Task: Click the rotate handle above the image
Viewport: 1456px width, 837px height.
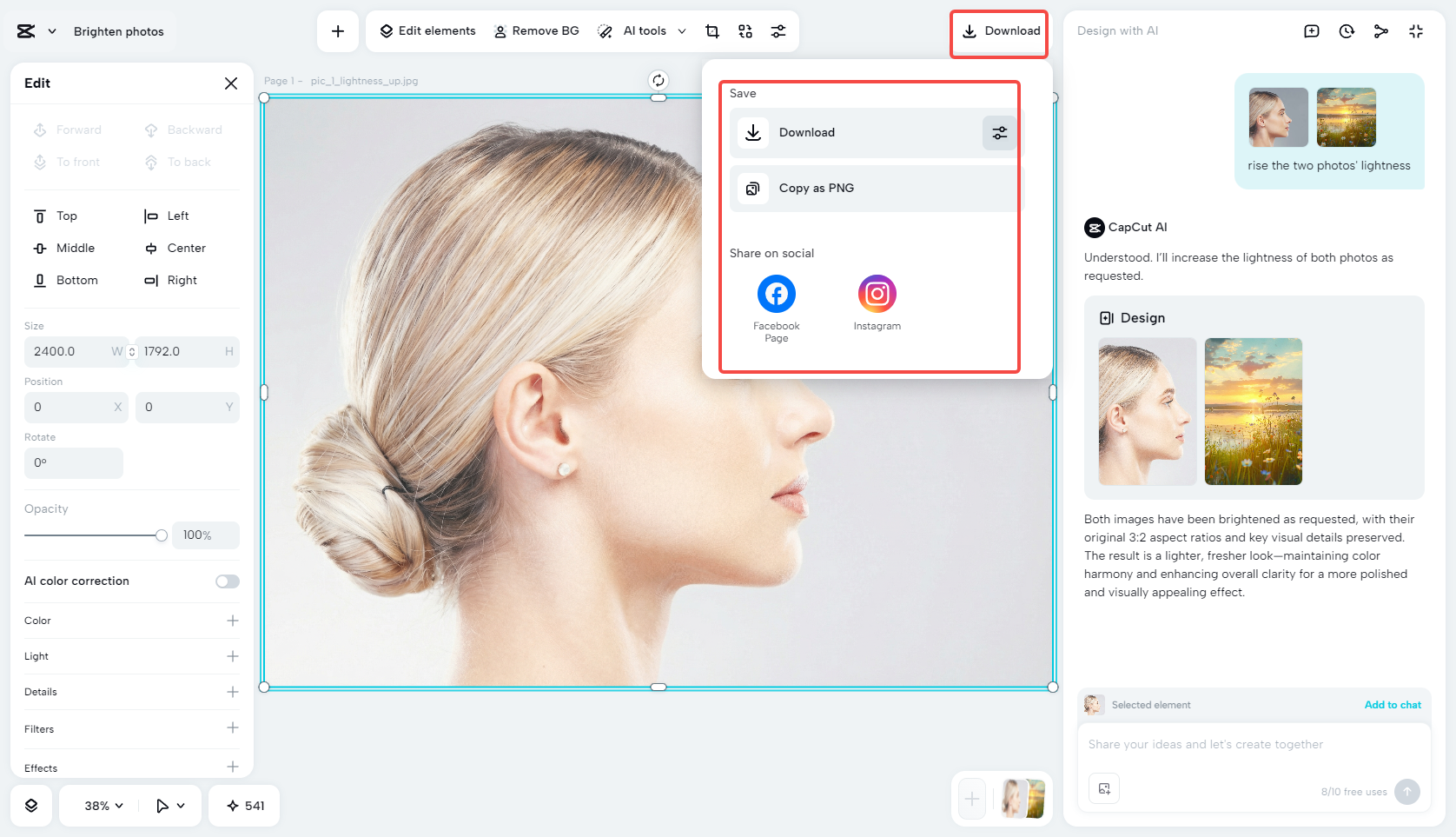Action: point(659,81)
